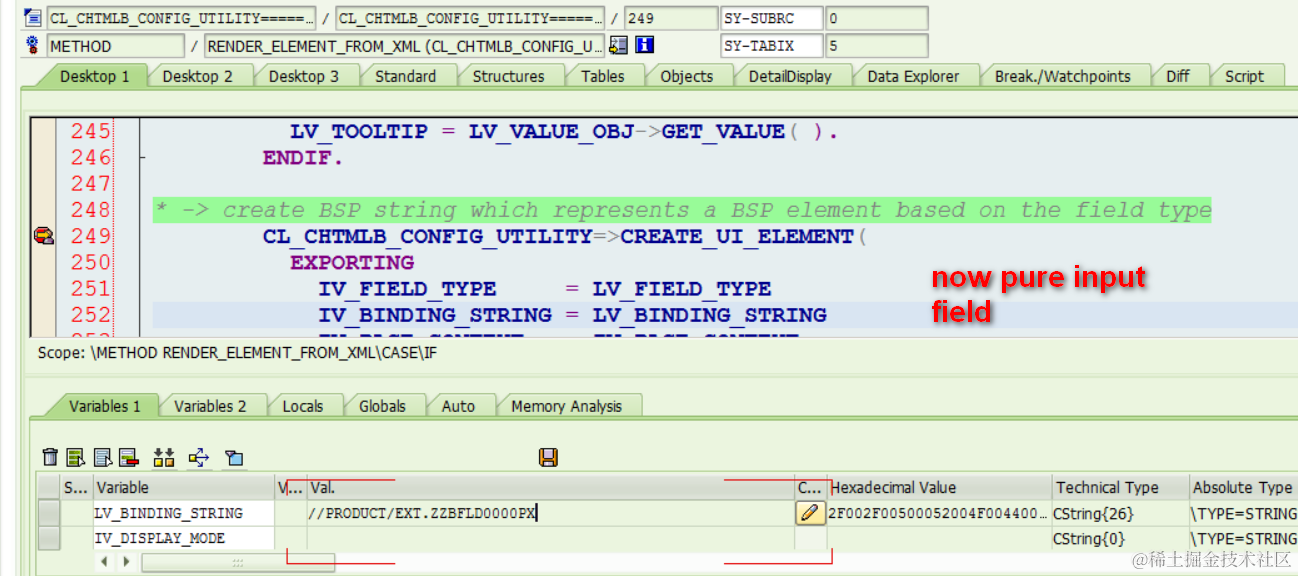1298x576 pixels.
Task: Switch to the Auto tab
Action: (458, 406)
